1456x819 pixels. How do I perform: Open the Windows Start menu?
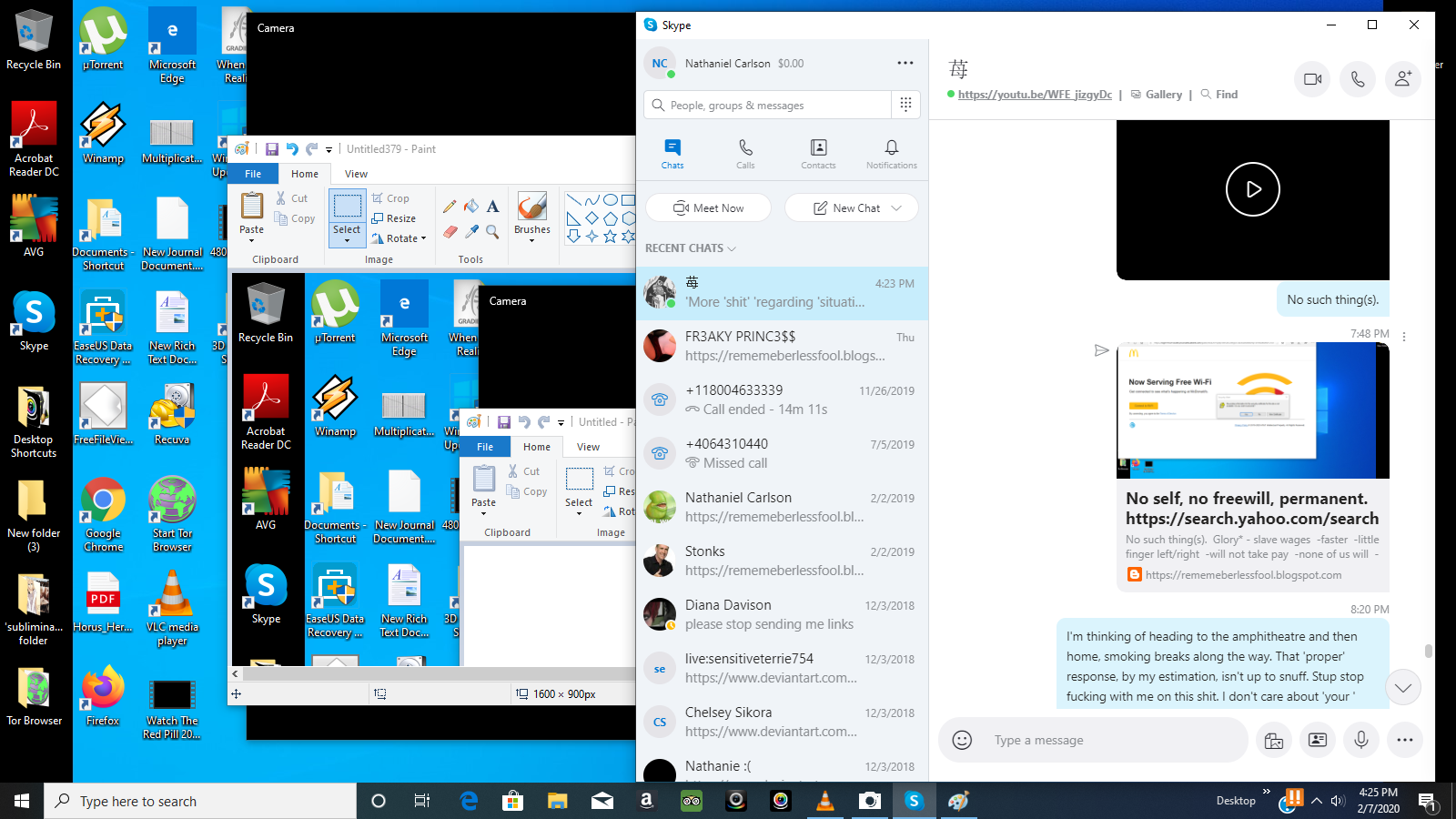pyautogui.click(x=22, y=801)
